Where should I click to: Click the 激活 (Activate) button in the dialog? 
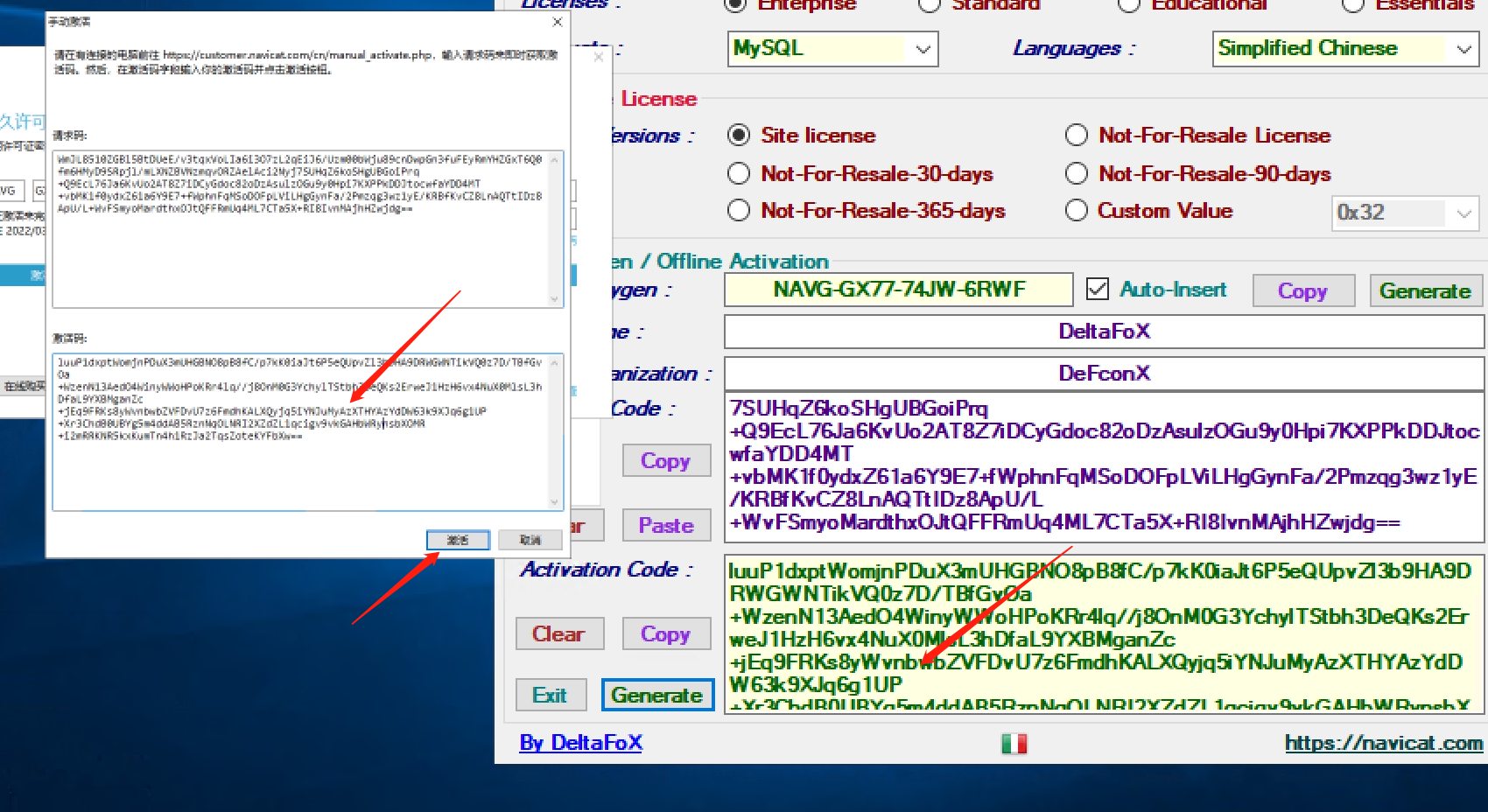(458, 540)
